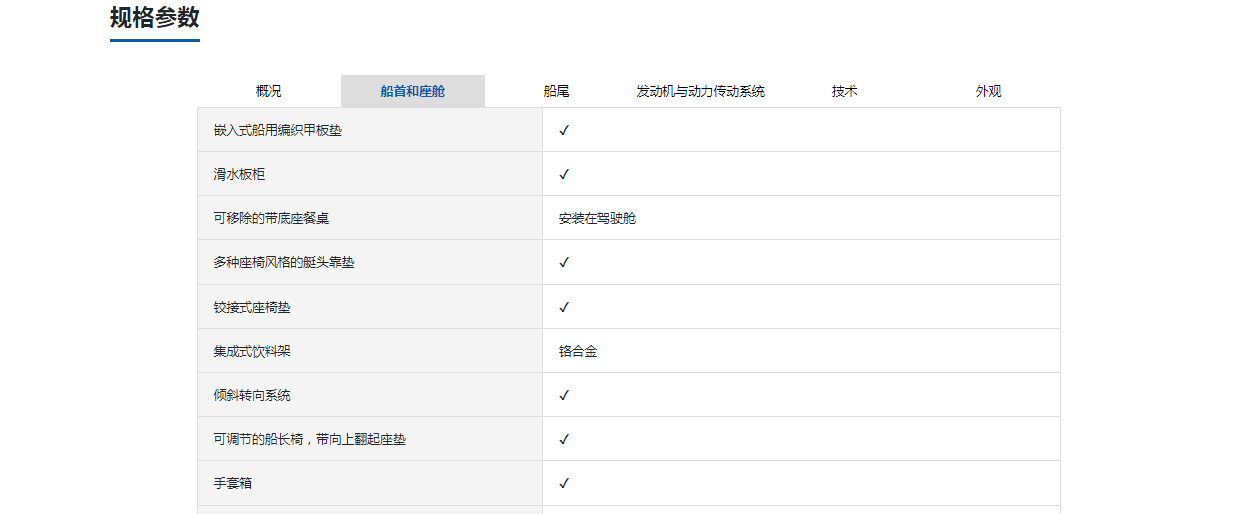
Task: Switch to the 技术 tab
Action: [845, 91]
